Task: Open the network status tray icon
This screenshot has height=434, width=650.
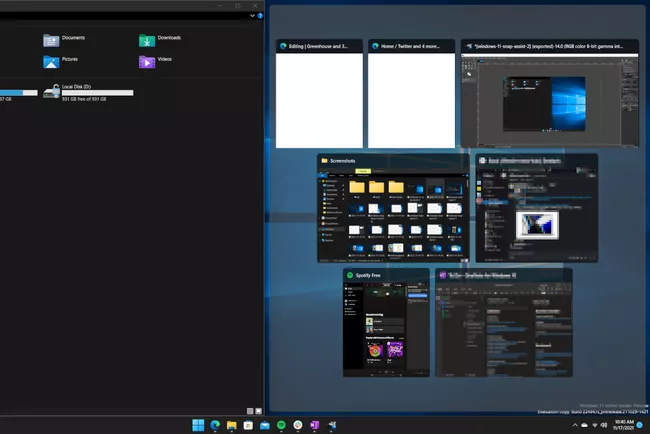Action: pyautogui.click(x=595, y=425)
